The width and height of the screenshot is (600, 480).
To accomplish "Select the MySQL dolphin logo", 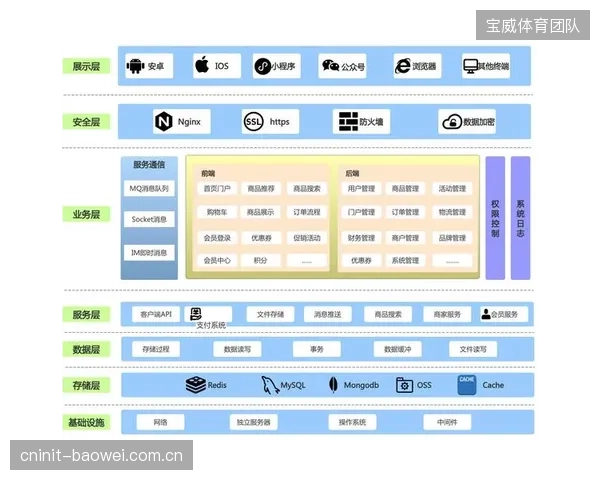I will click(270, 385).
